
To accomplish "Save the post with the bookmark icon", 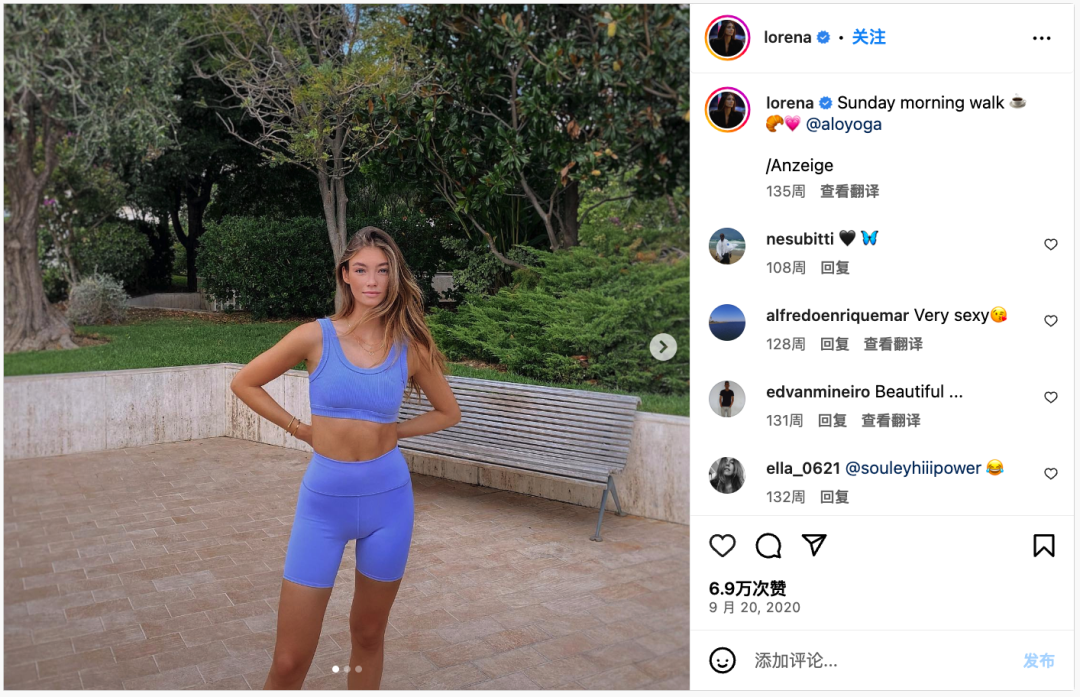I will coord(1043,545).
